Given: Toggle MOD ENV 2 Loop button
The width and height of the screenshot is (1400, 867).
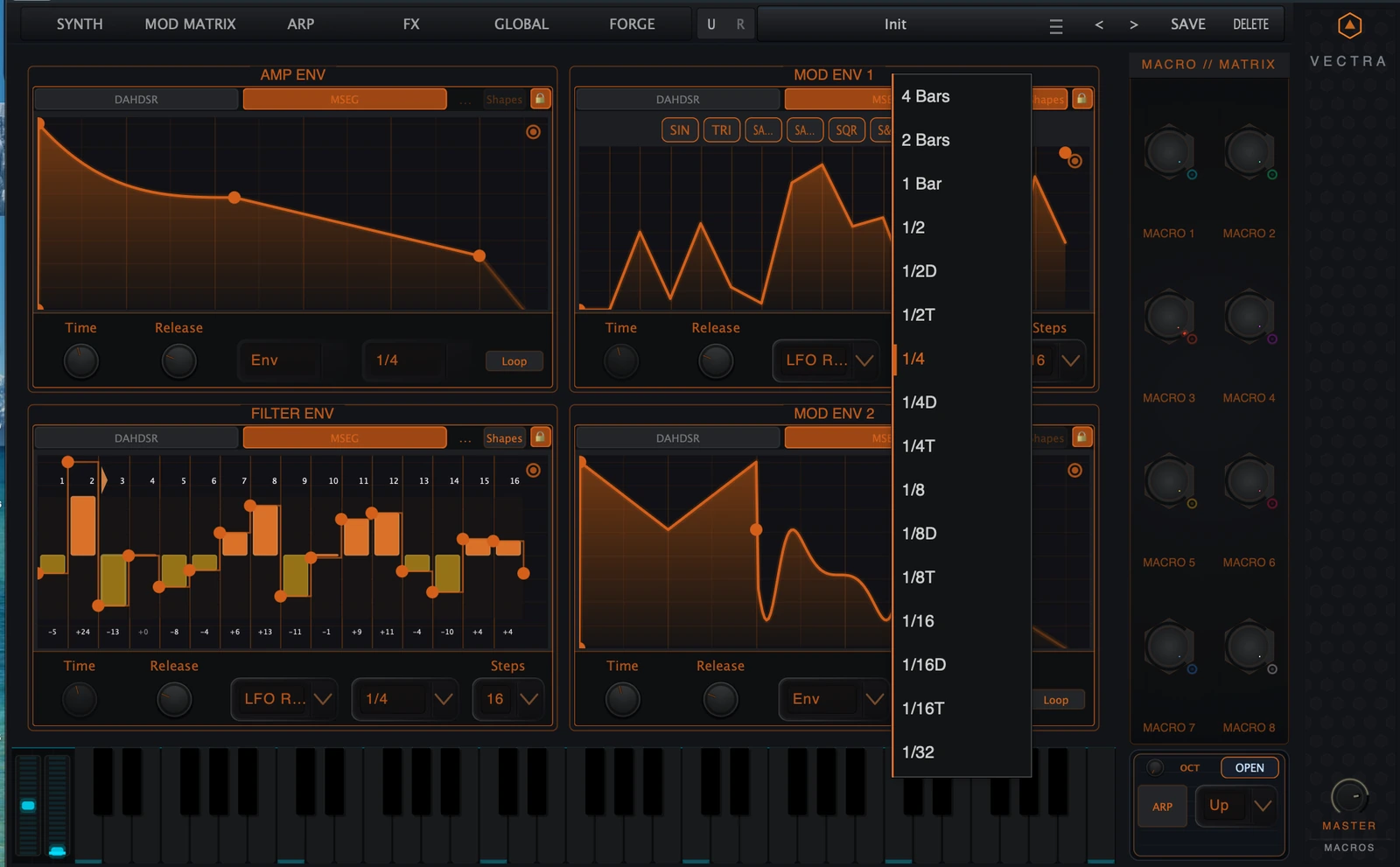Looking at the screenshot, I should pos(1056,700).
